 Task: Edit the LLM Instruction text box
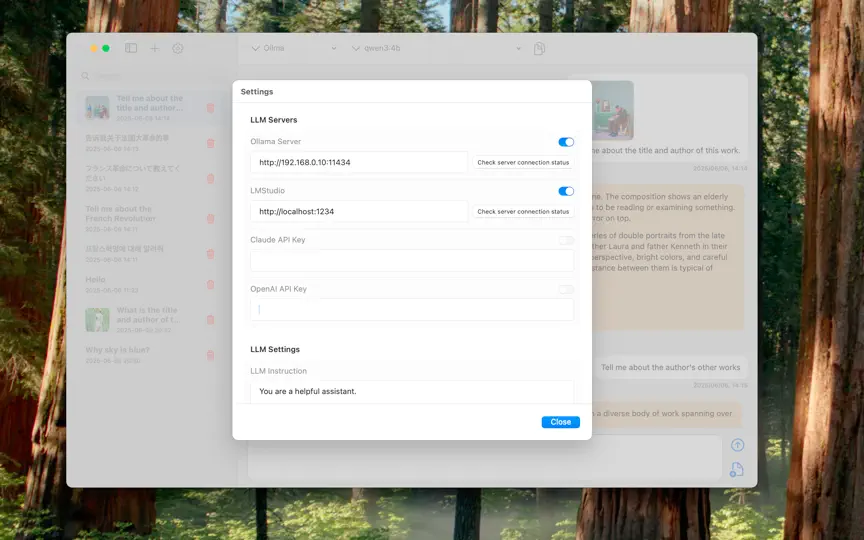(x=412, y=392)
